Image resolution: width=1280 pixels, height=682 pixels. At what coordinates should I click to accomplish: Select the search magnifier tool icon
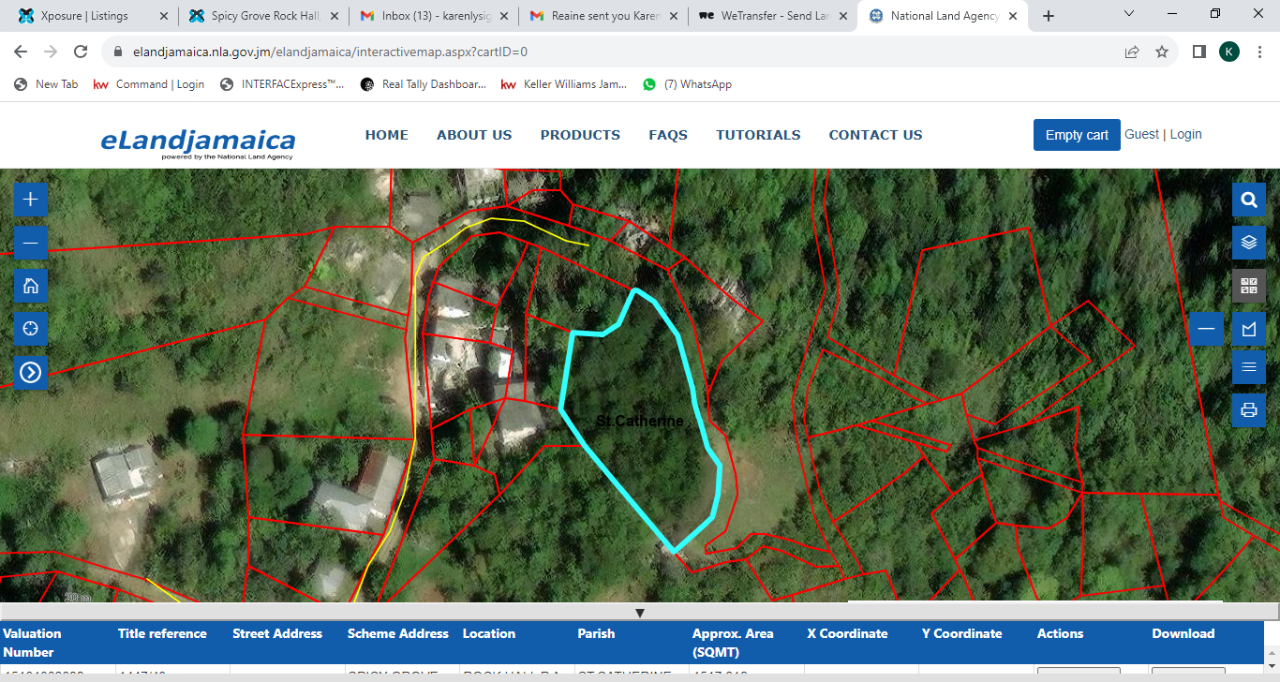[x=1248, y=199]
